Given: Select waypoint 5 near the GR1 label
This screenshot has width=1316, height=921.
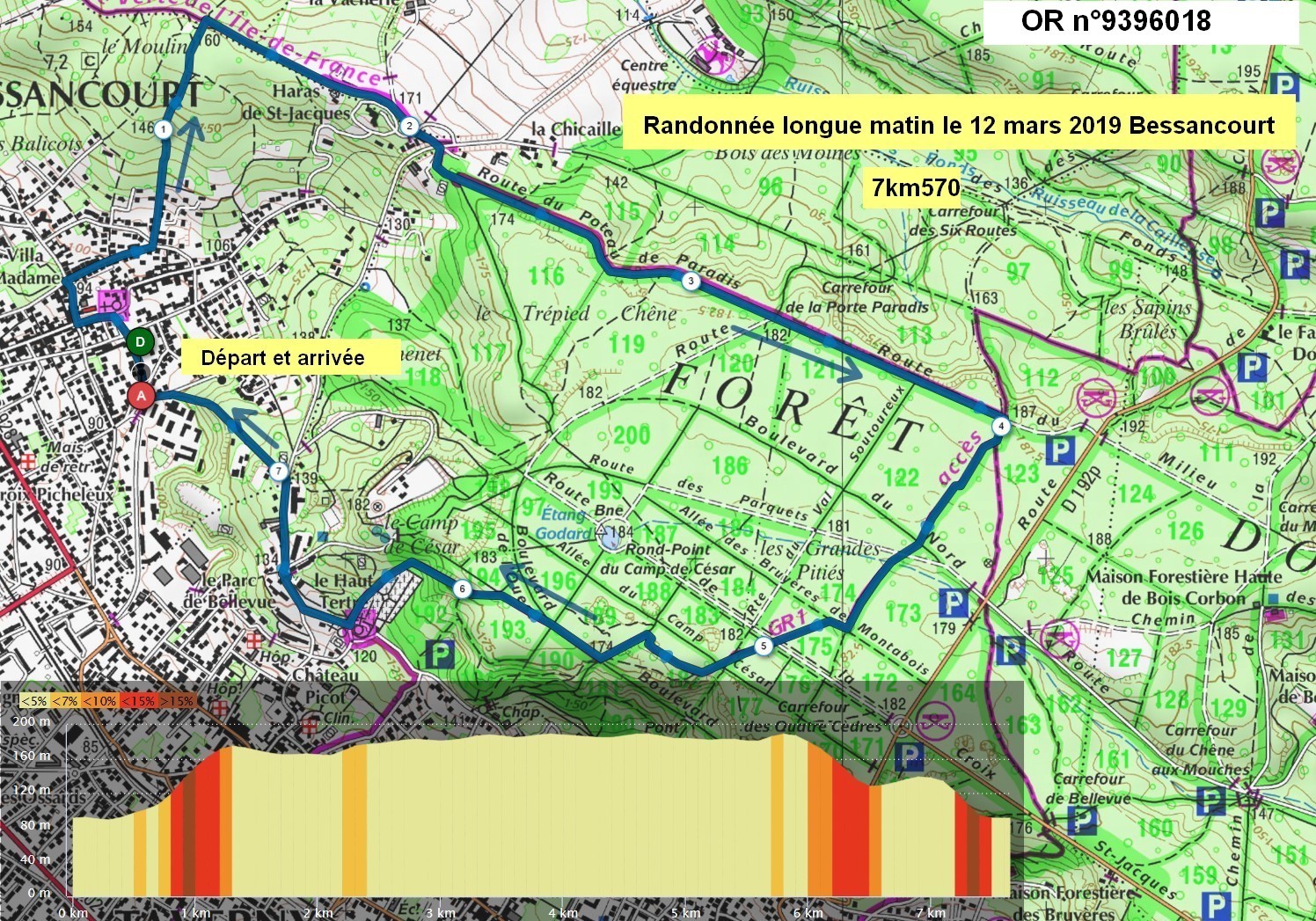Looking at the screenshot, I should point(763,646).
